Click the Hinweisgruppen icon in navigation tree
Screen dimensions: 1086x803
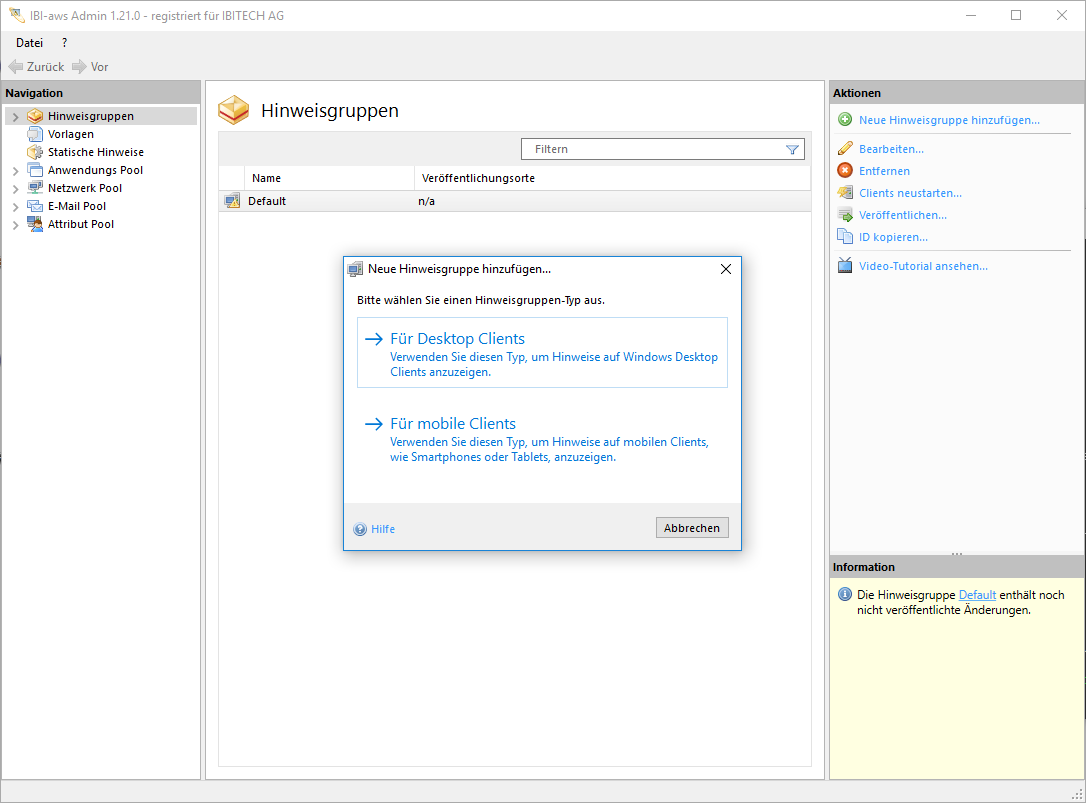point(35,116)
